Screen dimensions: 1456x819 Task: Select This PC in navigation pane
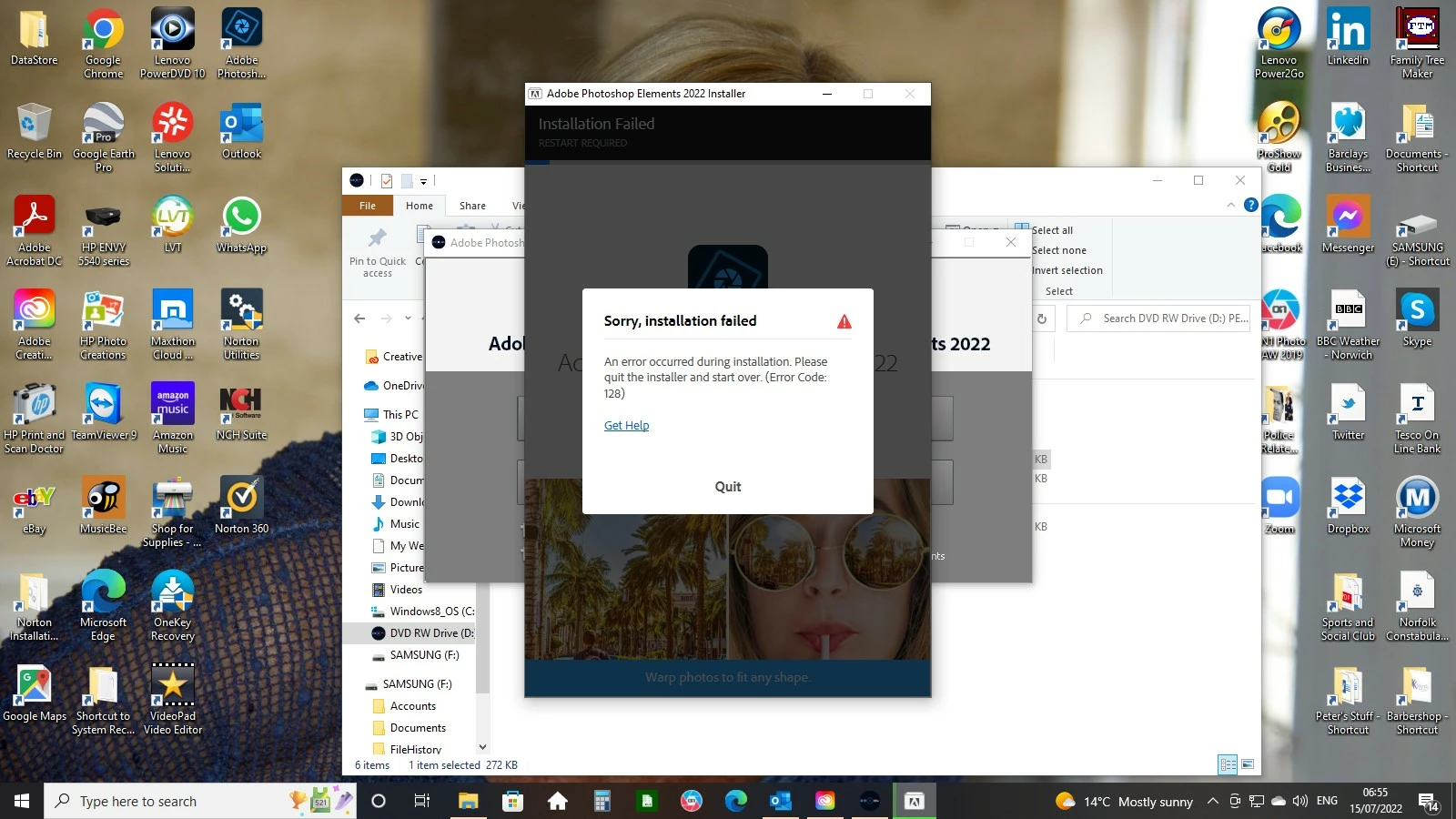coord(392,414)
